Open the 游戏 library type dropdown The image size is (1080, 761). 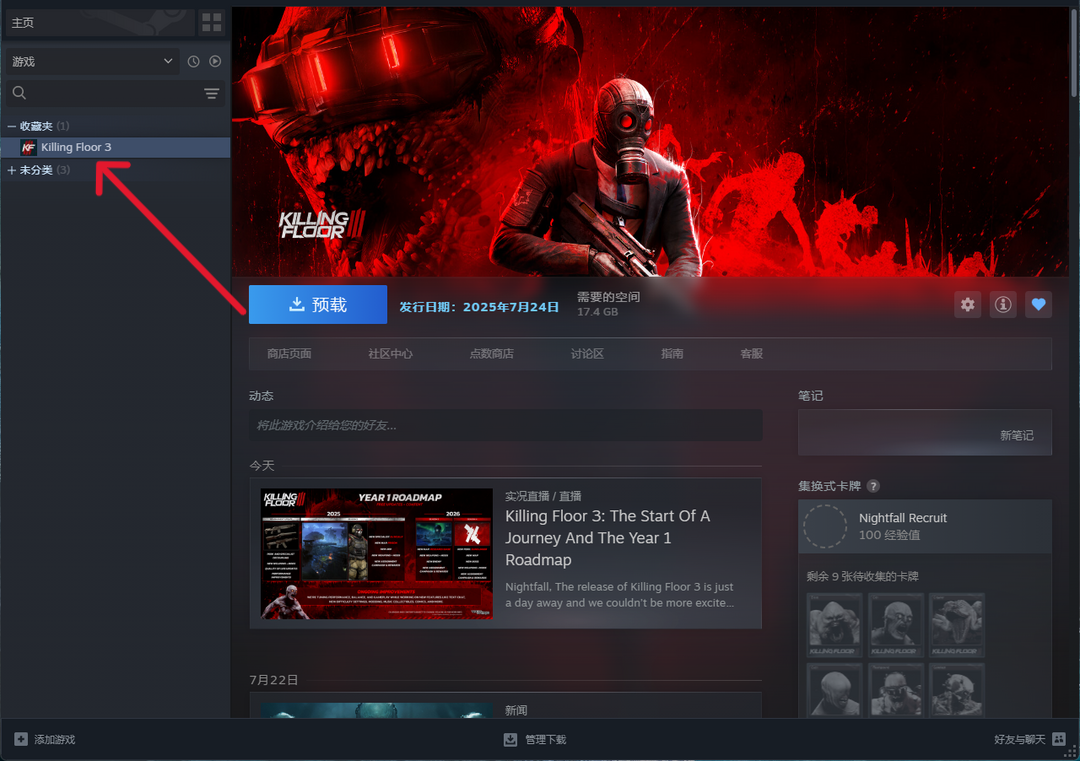tap(92, 62)
